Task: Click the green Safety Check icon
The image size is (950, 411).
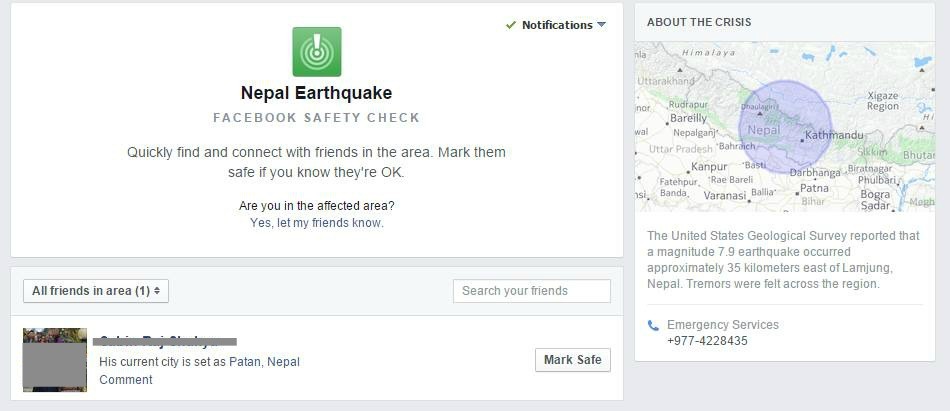Action: [x=316, y=52]
